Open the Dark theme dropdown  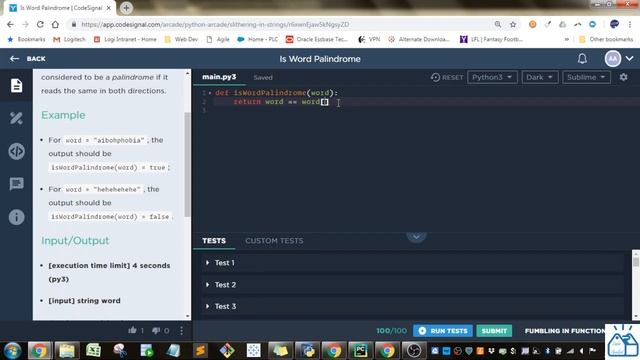[540, 77]
